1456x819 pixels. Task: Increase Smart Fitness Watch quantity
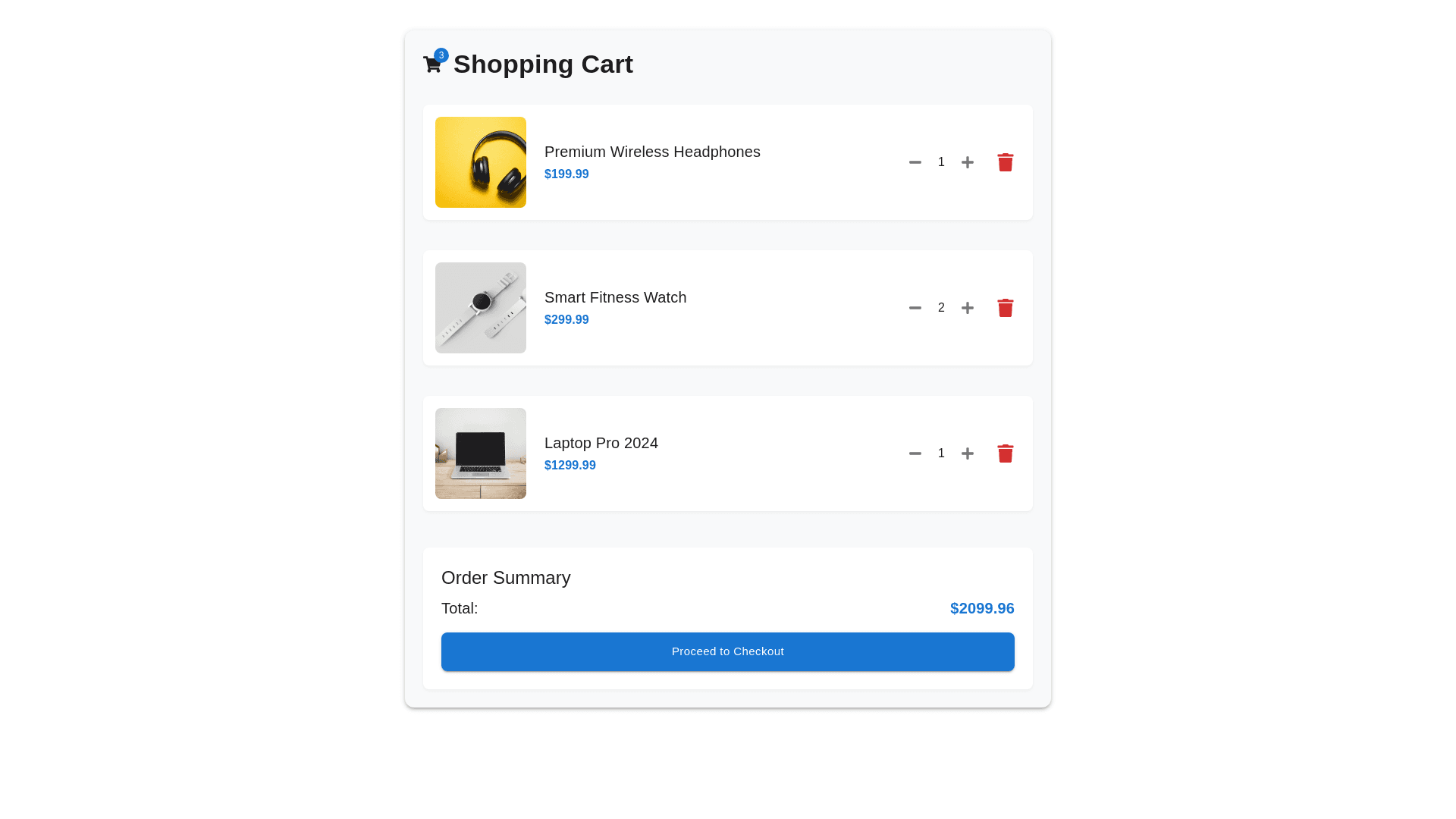[x=968, y=308]
